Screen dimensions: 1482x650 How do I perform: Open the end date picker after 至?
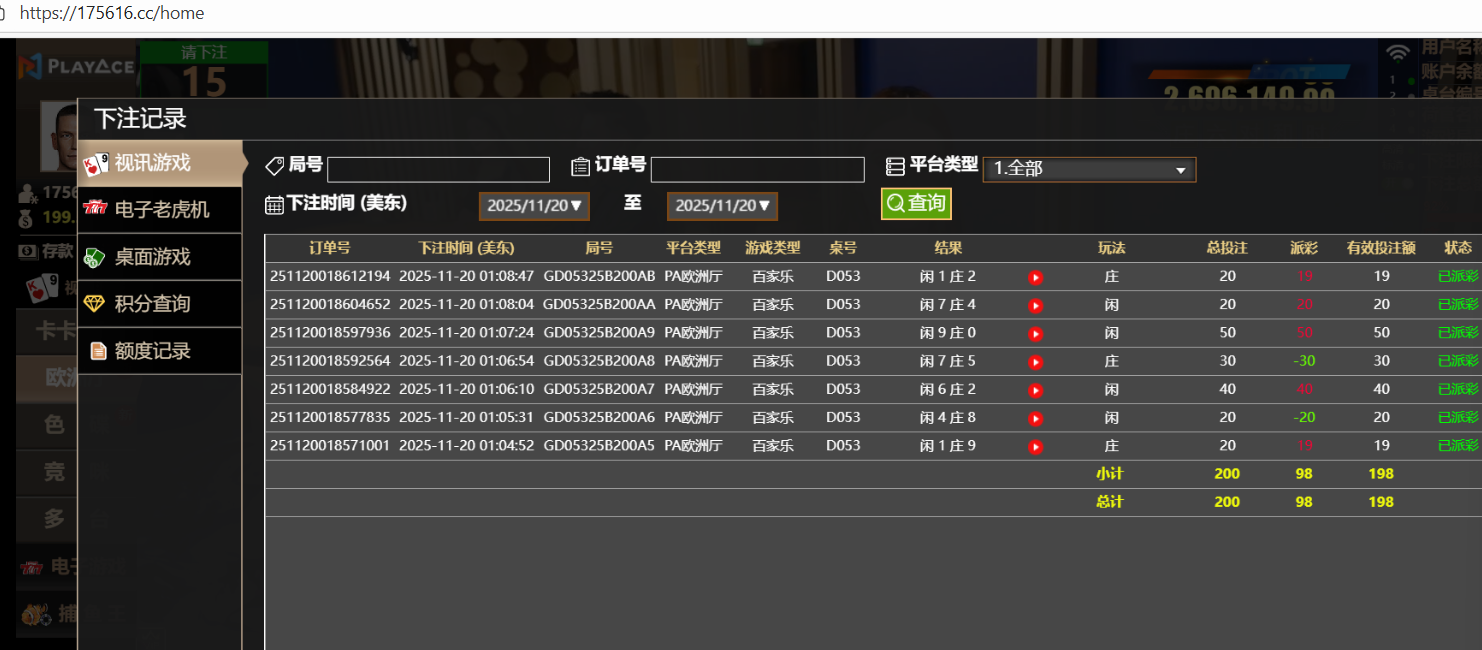click(x=722, y=206)
